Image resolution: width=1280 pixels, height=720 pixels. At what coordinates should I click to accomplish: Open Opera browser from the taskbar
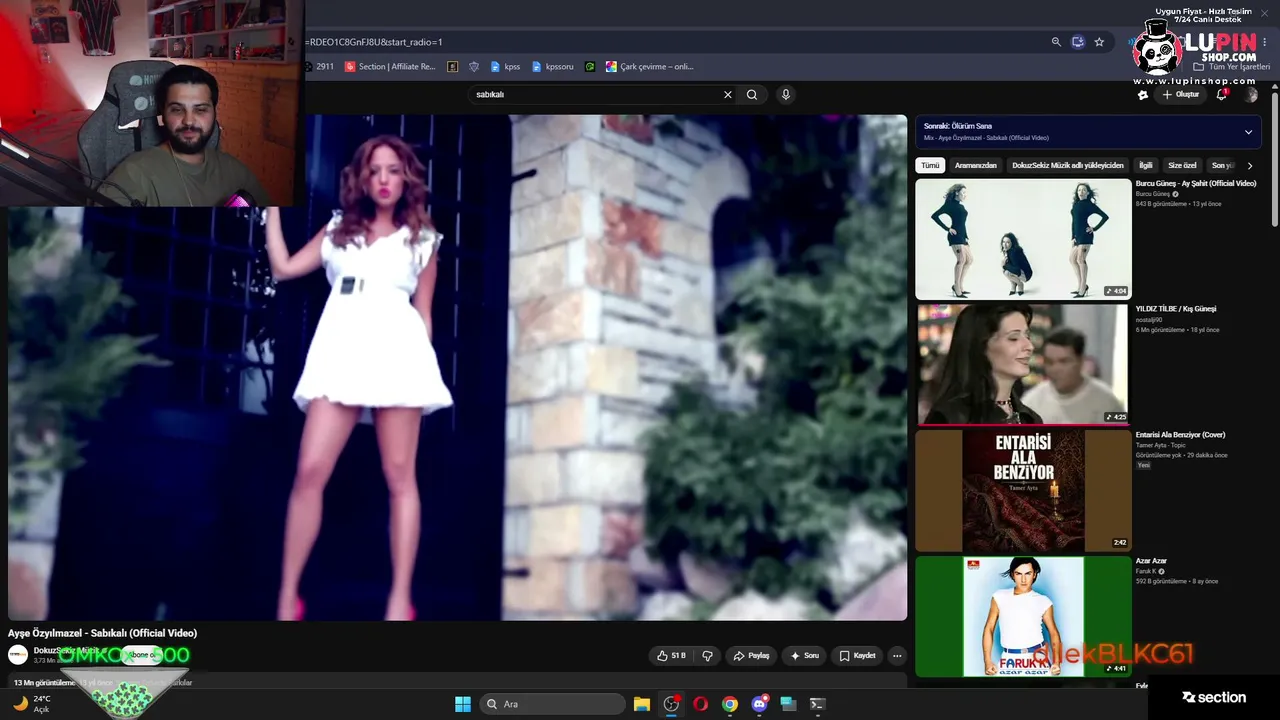[701, 704]
